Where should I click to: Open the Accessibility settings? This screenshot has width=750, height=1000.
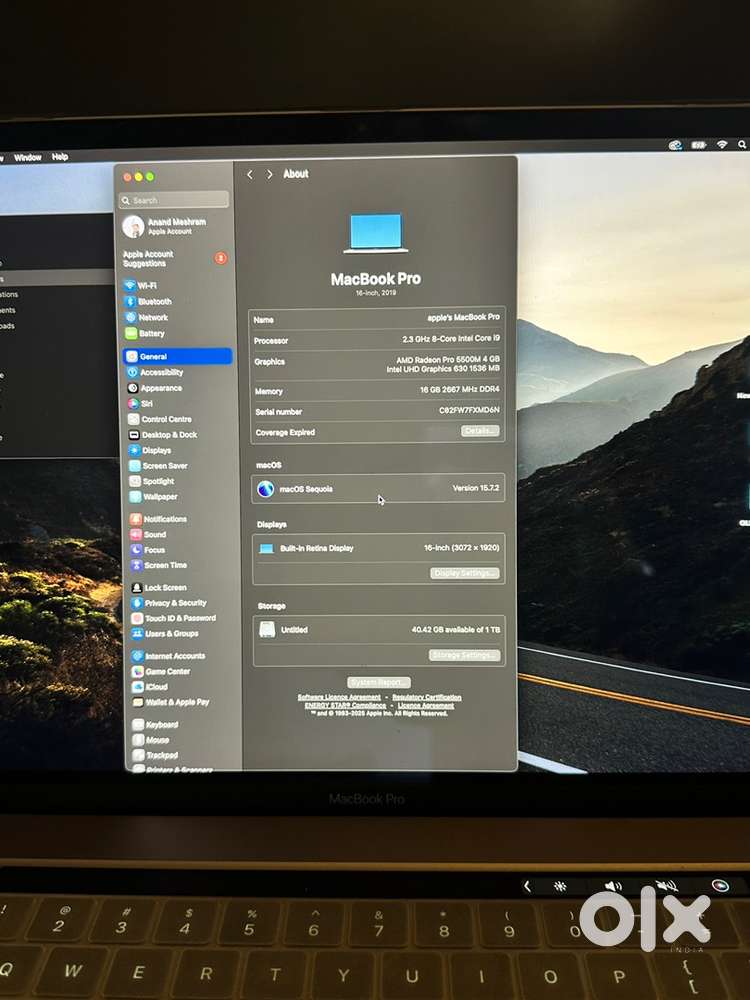(x=160, y=372)
